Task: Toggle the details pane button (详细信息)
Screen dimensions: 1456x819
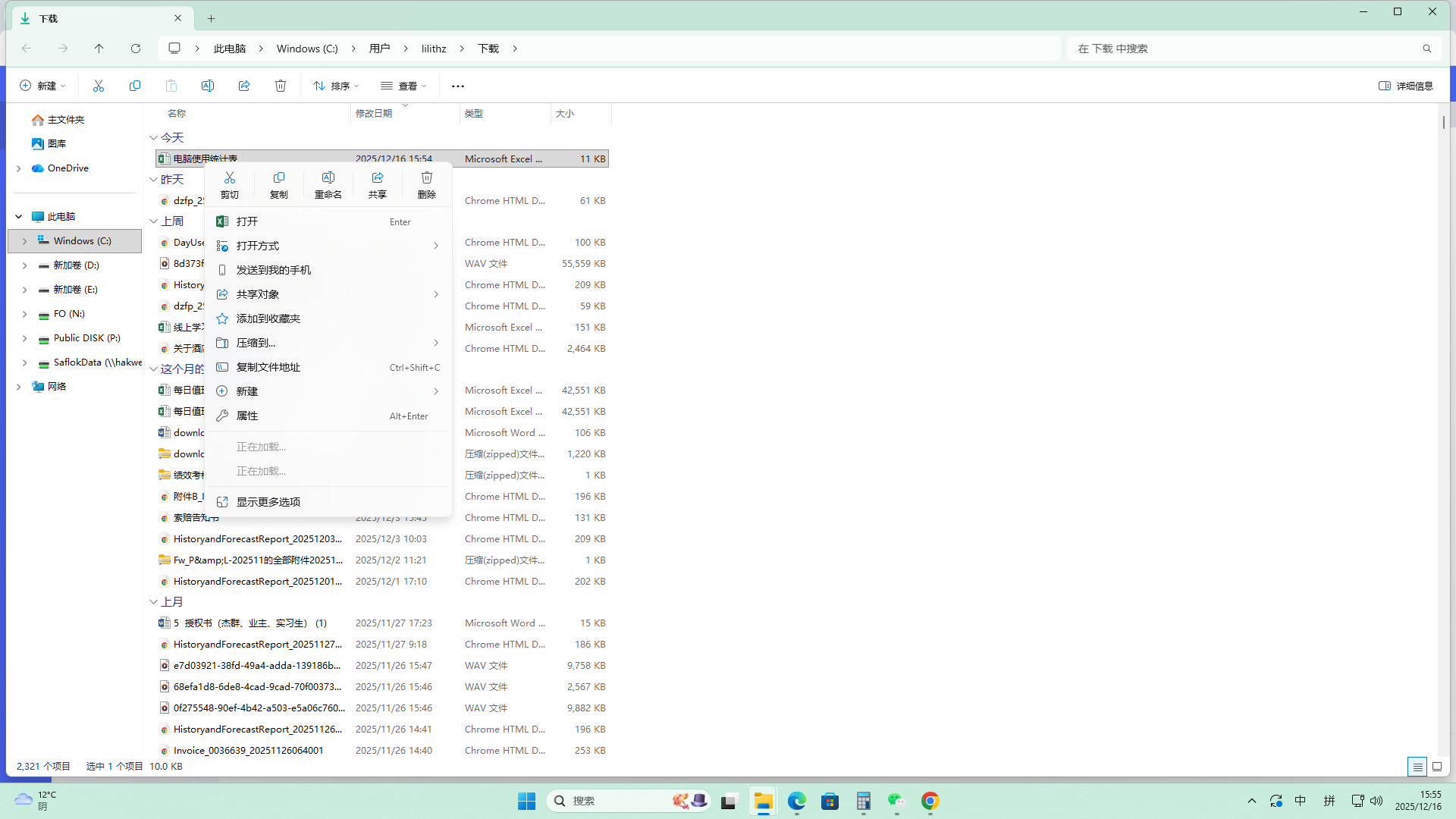Action: [1405, 86]
